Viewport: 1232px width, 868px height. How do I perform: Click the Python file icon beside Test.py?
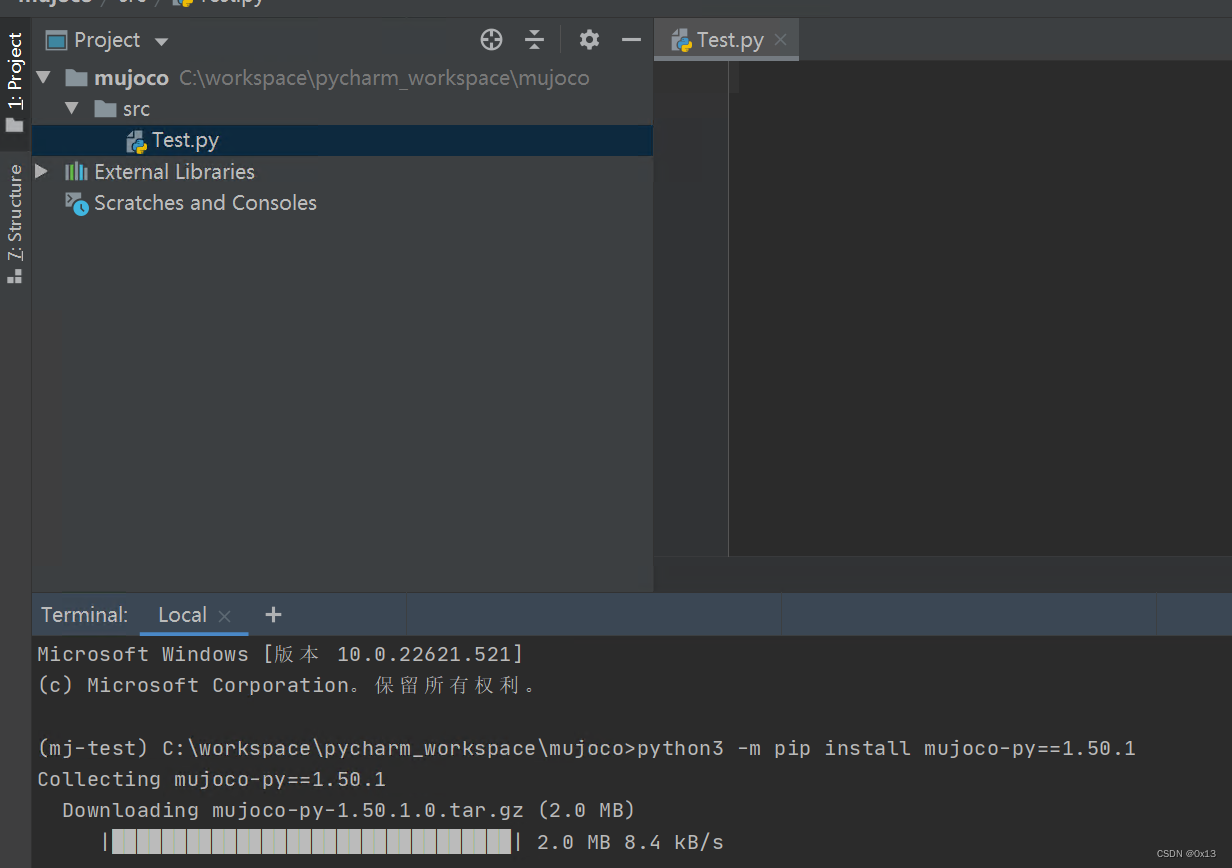coord(137,141)
